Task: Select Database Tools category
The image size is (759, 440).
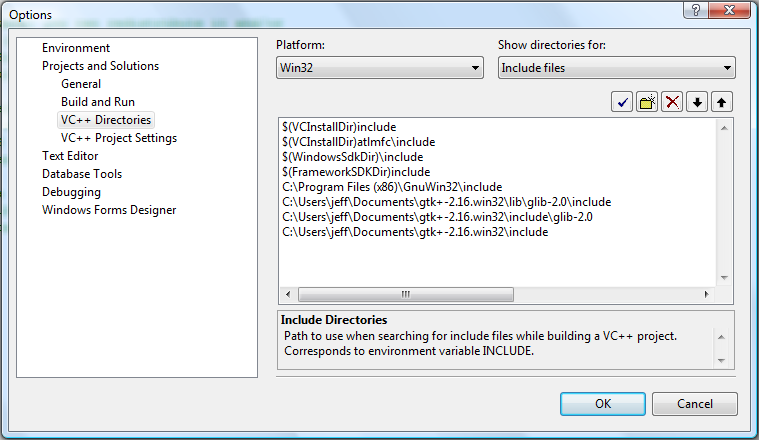Action: tap(82, 174)
